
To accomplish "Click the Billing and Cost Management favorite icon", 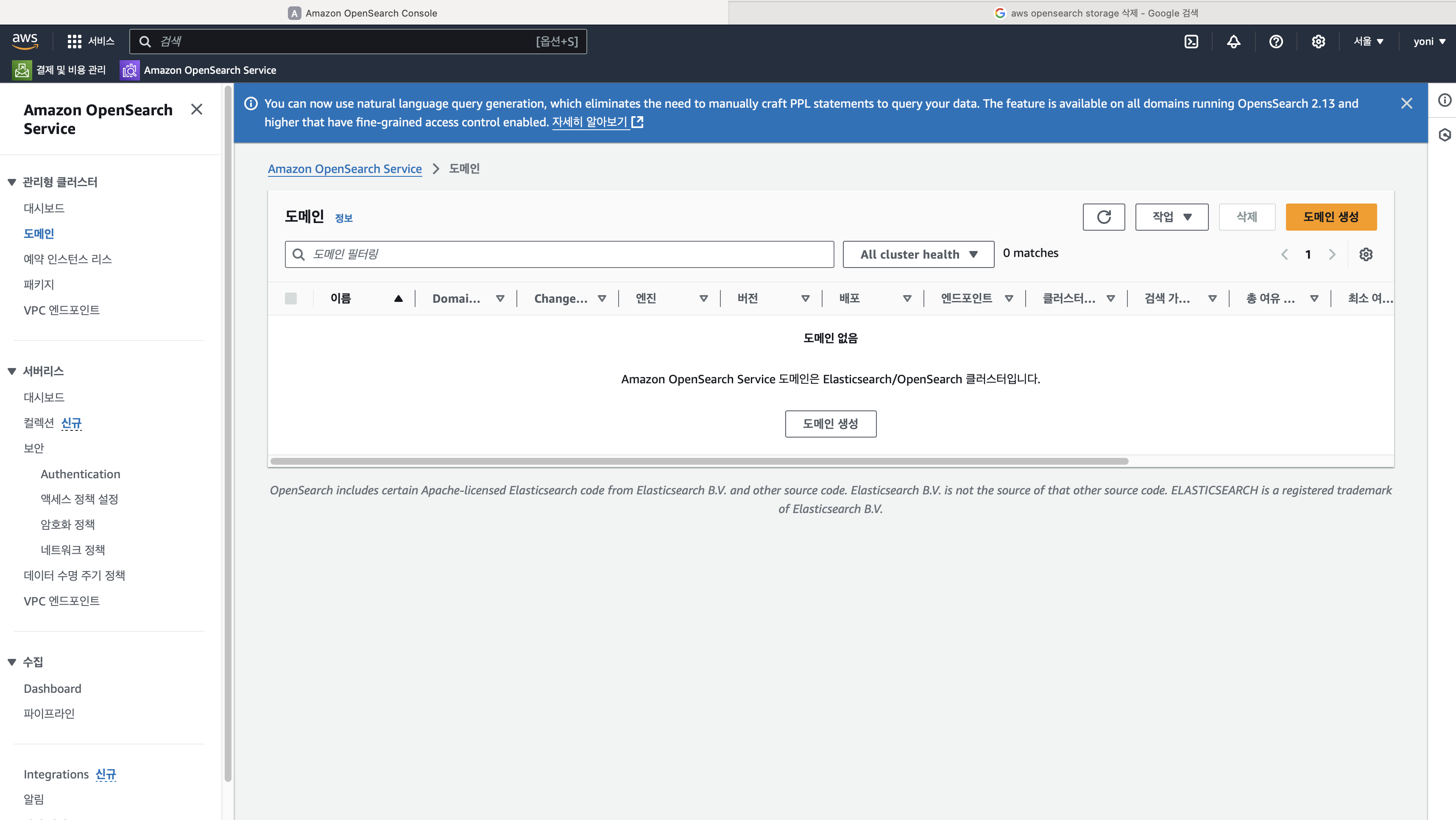I will click(x=22, y=70).
